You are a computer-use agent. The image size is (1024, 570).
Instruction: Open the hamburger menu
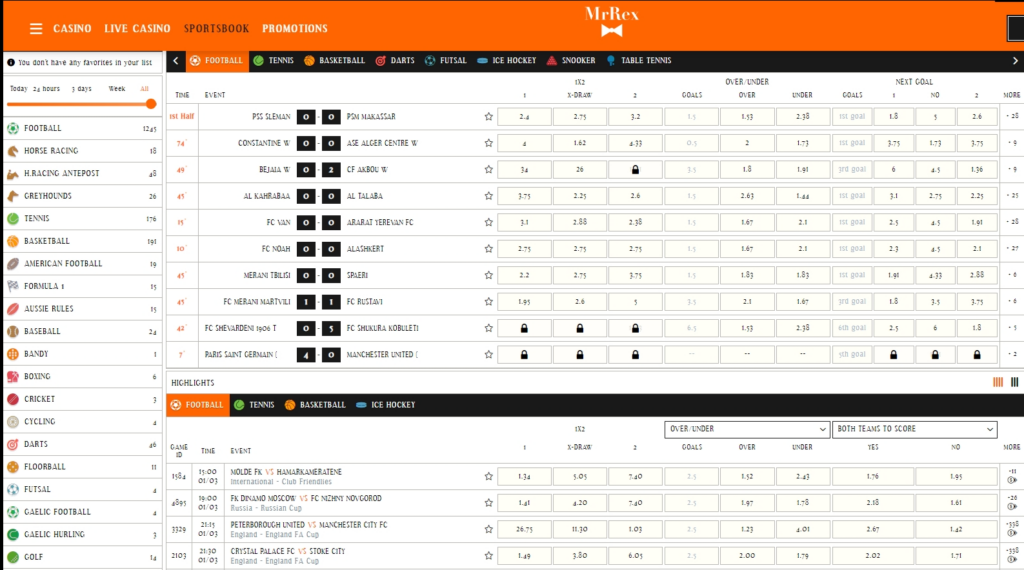(x=36, y=29)
